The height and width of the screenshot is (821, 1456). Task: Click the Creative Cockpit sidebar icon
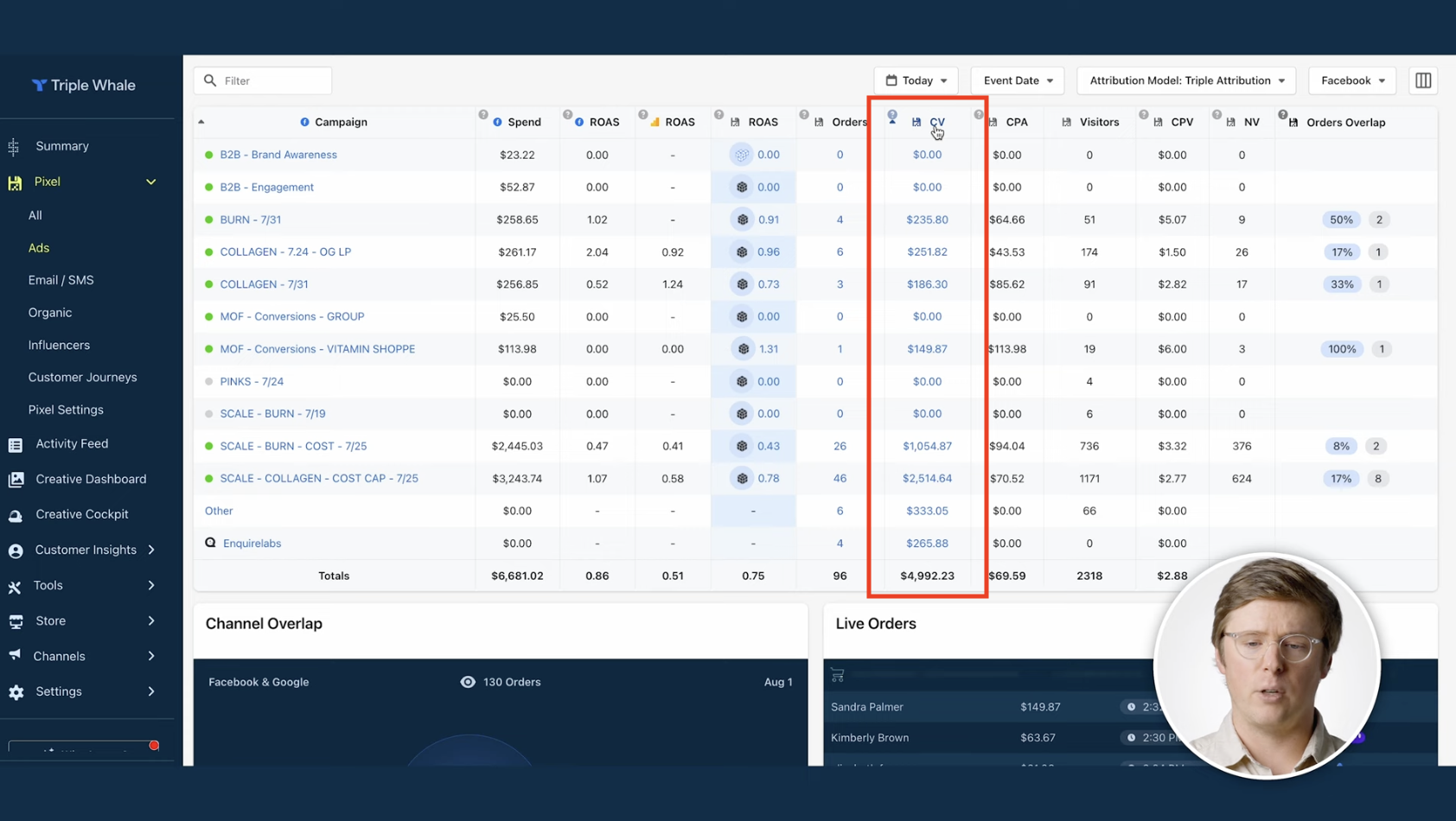(x=16, y=515)
